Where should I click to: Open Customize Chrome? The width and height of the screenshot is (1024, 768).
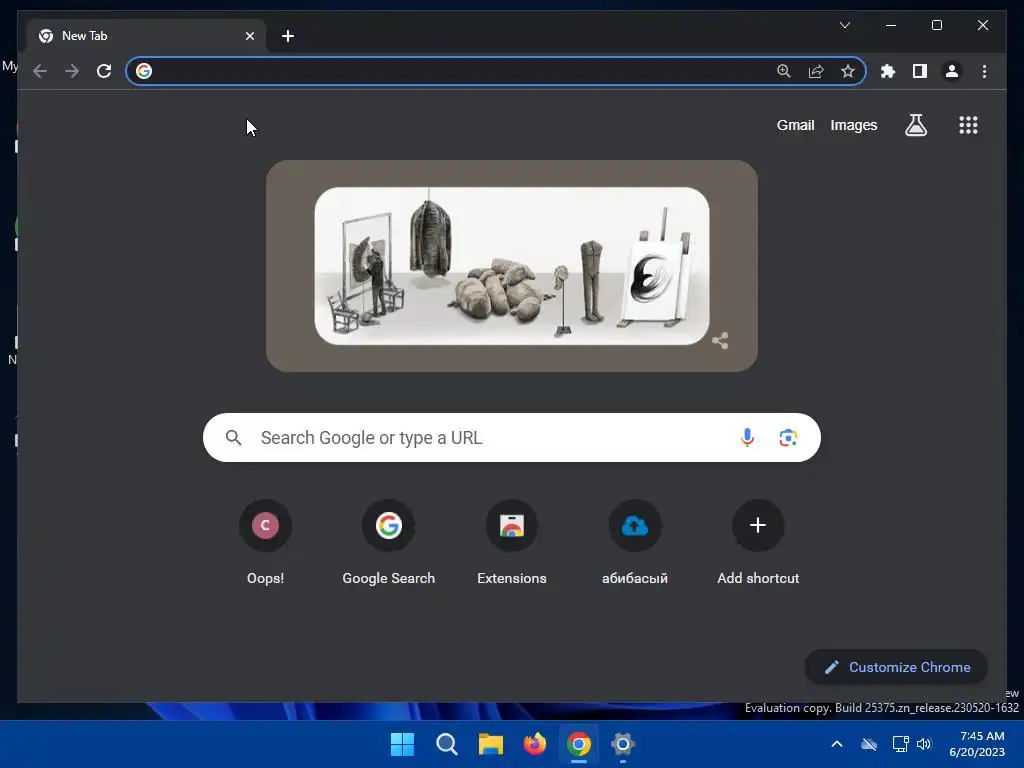coord(897,667)
